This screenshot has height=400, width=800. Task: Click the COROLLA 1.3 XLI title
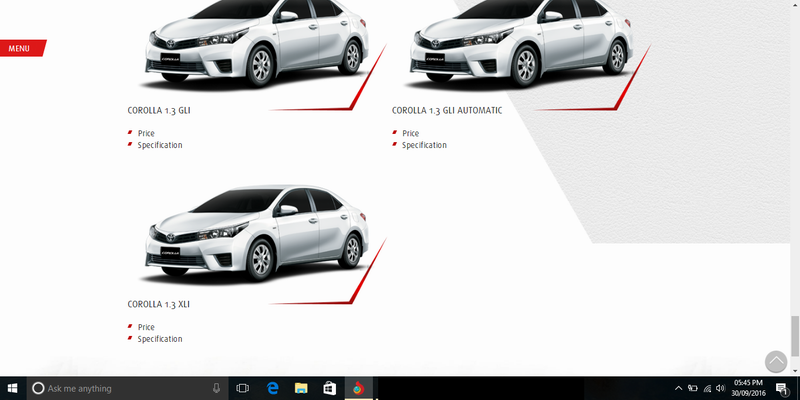pos(159,304)
